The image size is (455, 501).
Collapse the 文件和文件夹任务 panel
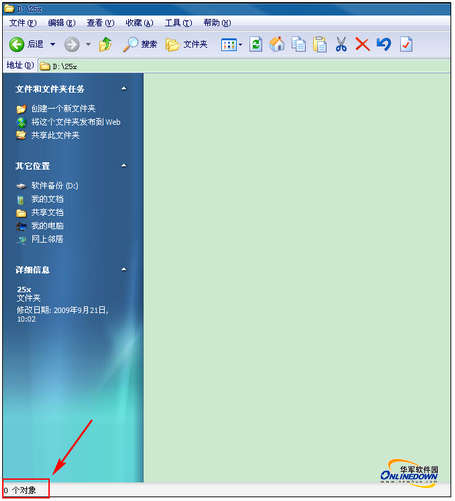click(x=124, y=89)
